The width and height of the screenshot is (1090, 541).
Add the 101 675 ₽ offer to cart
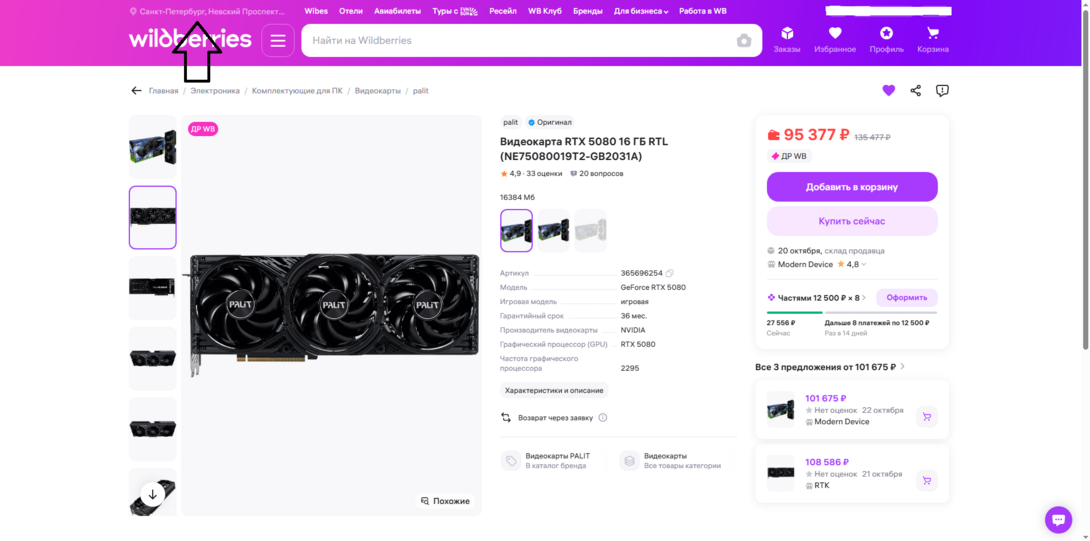[x=927, y=417]
